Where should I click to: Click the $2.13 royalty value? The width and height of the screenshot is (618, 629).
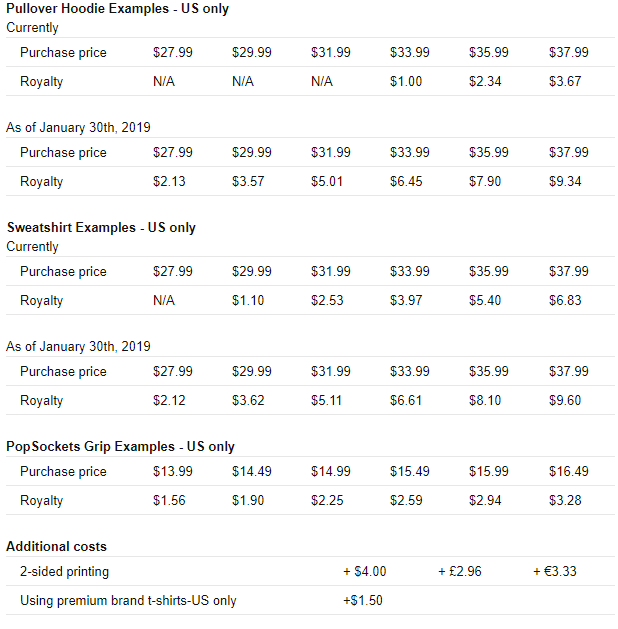tap(169, 181)
